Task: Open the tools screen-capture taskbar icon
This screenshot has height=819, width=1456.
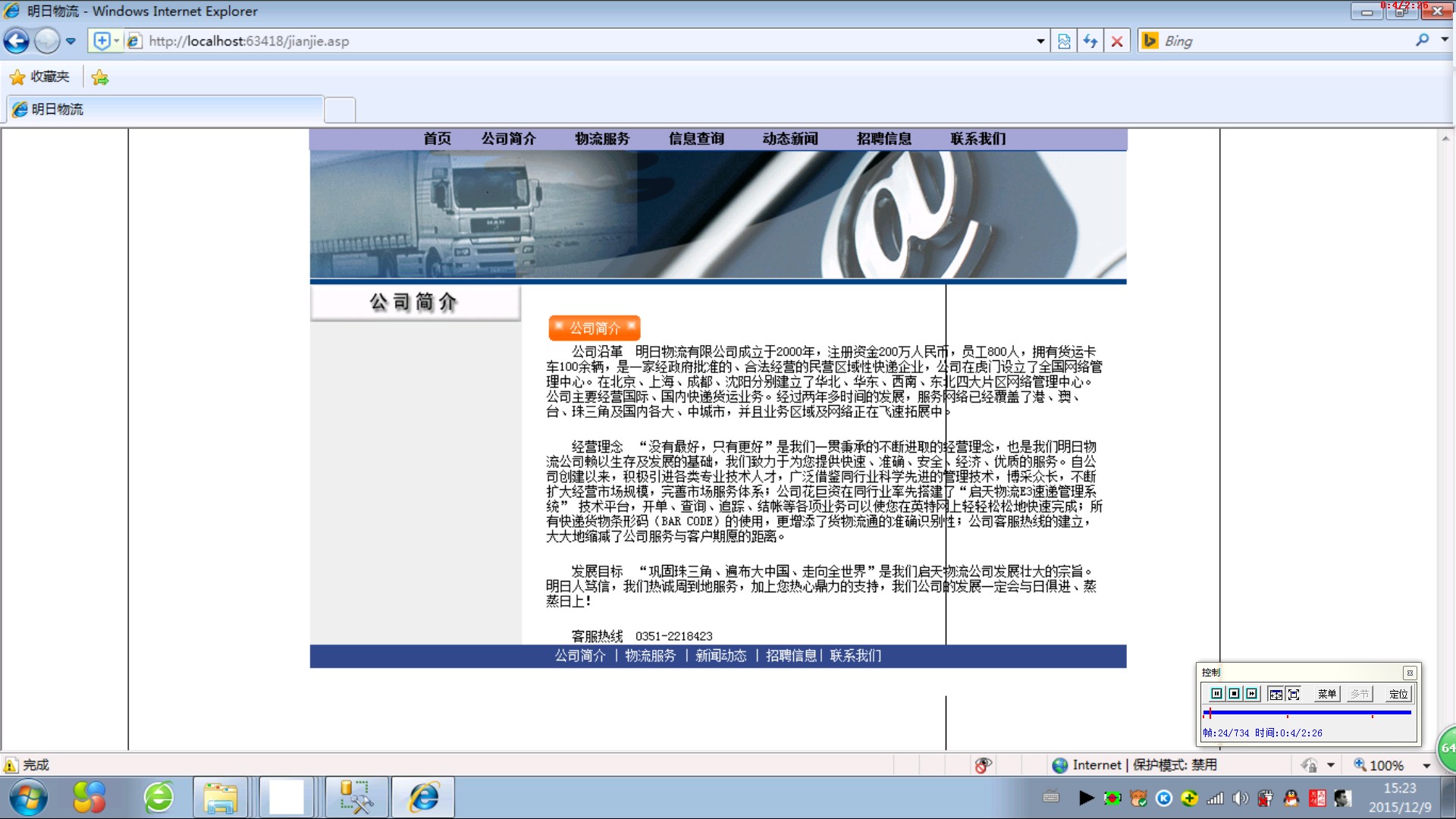Action: pos(356,798)
